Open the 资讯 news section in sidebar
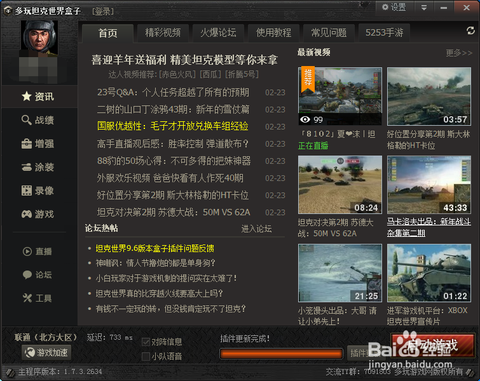 (38, 97)
